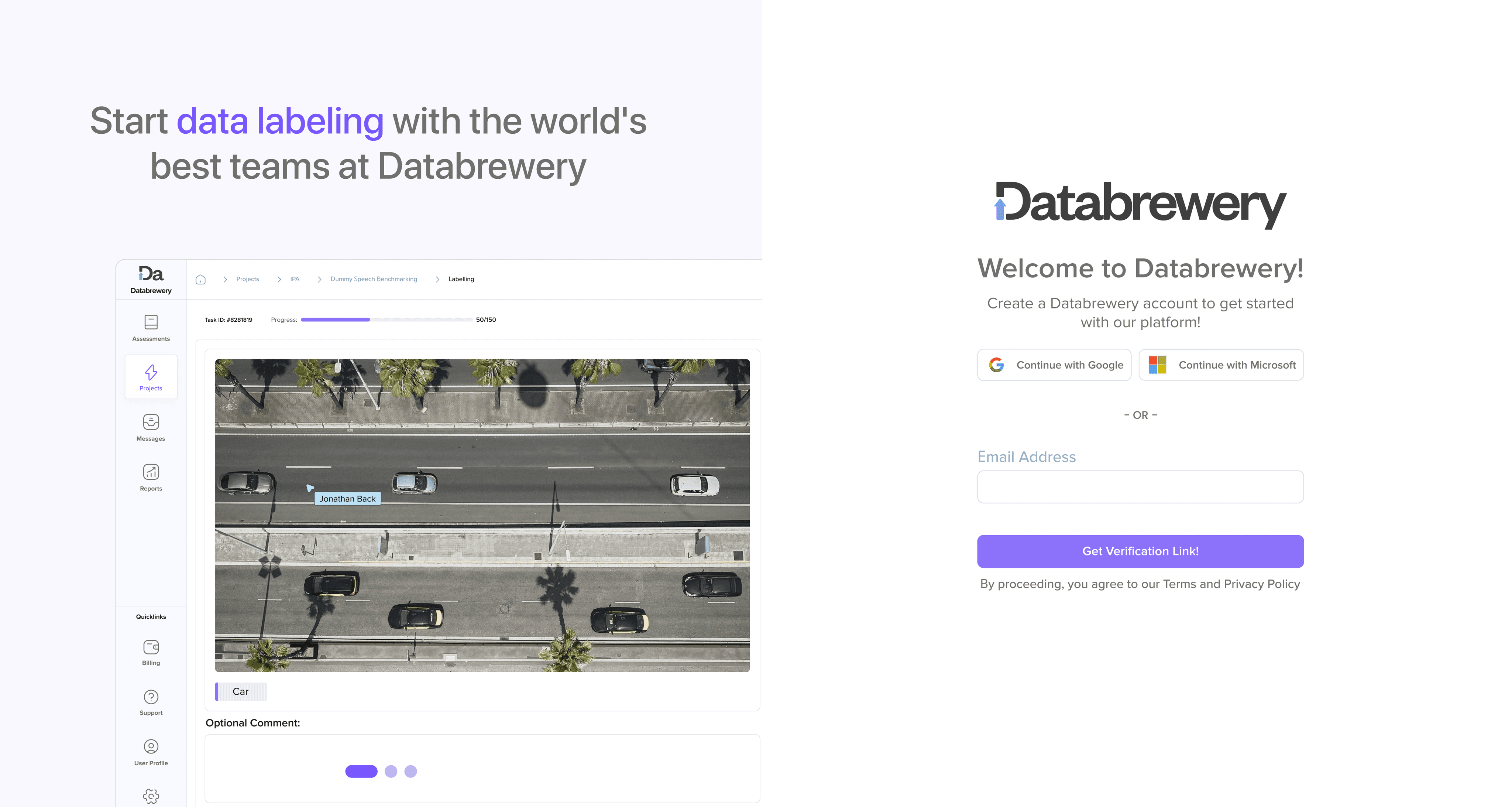Open the Messages sidebar icon
1512x807 pixels.
151,422
